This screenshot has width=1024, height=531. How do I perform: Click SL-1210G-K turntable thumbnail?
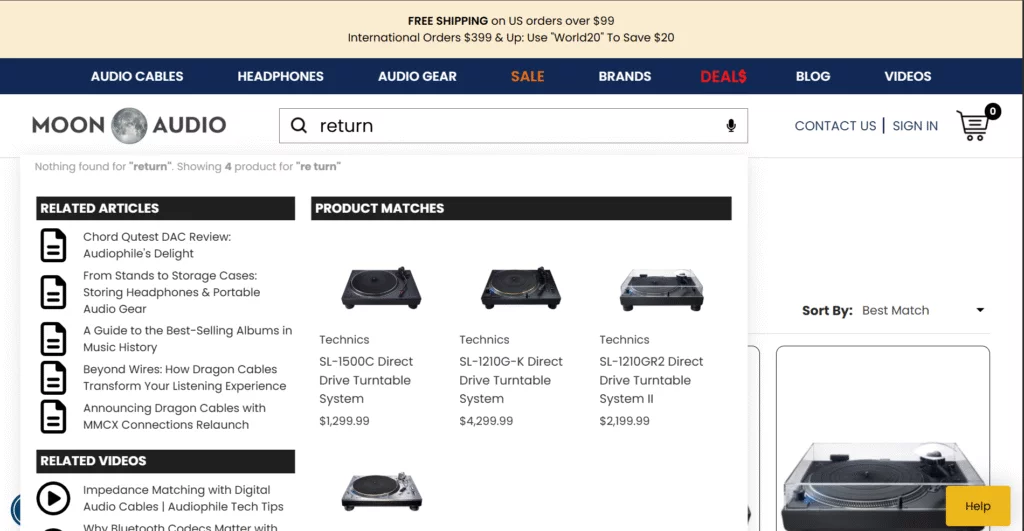click(521, 287)
